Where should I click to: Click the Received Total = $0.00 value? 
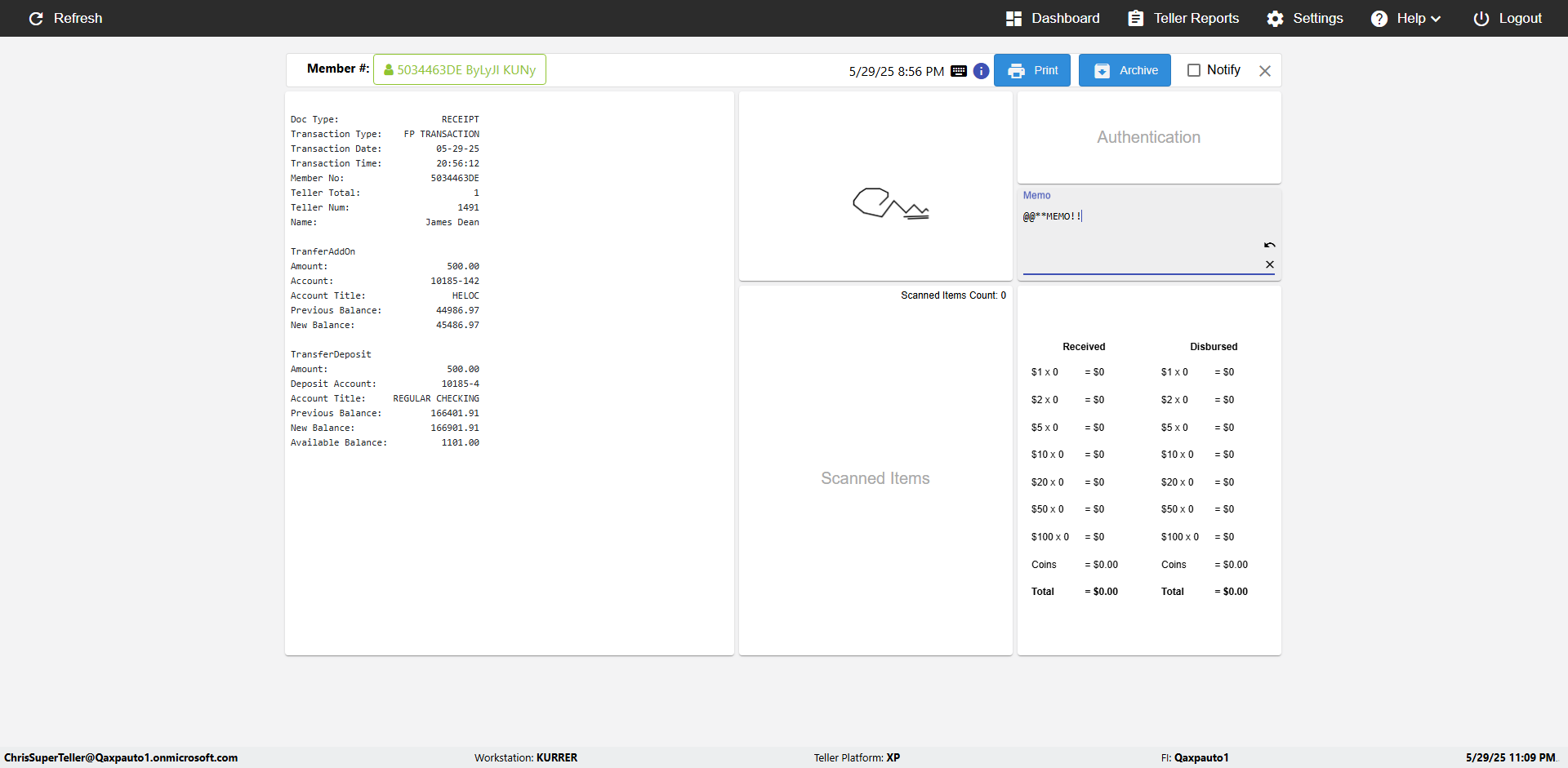coord(1101,592)
